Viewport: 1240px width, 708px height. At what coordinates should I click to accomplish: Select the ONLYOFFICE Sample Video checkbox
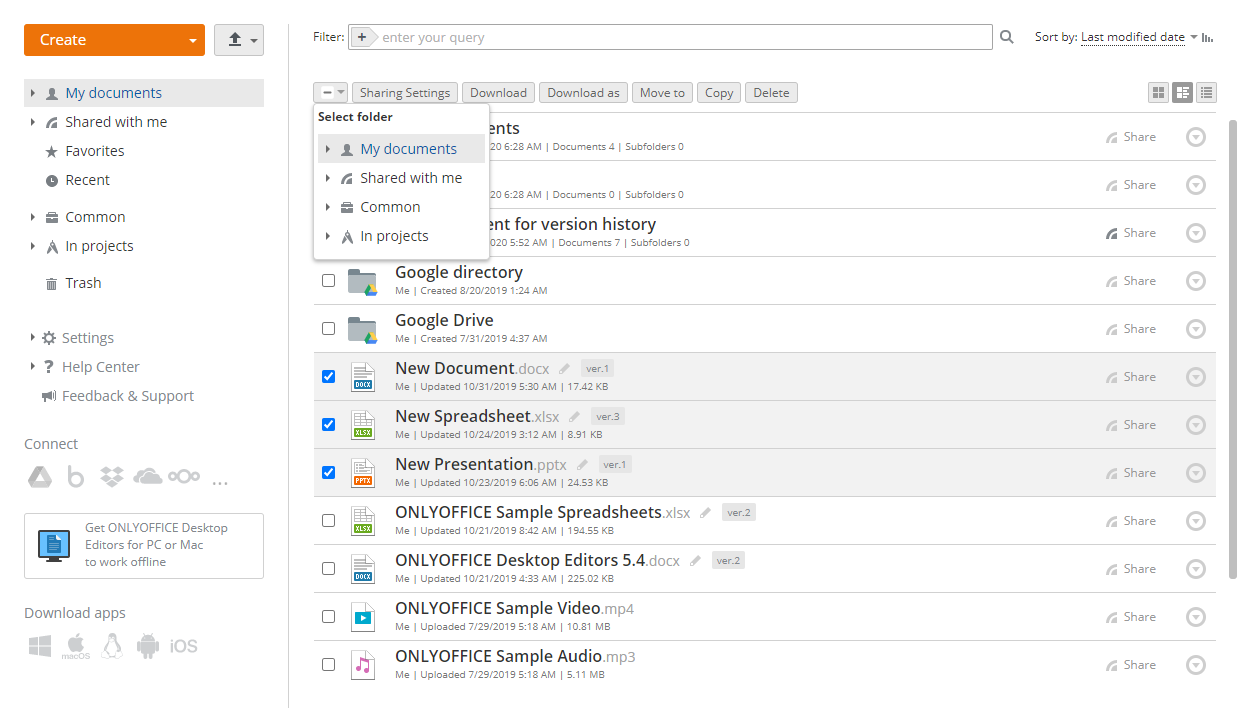pyautogui.click(x=328, y=616)
